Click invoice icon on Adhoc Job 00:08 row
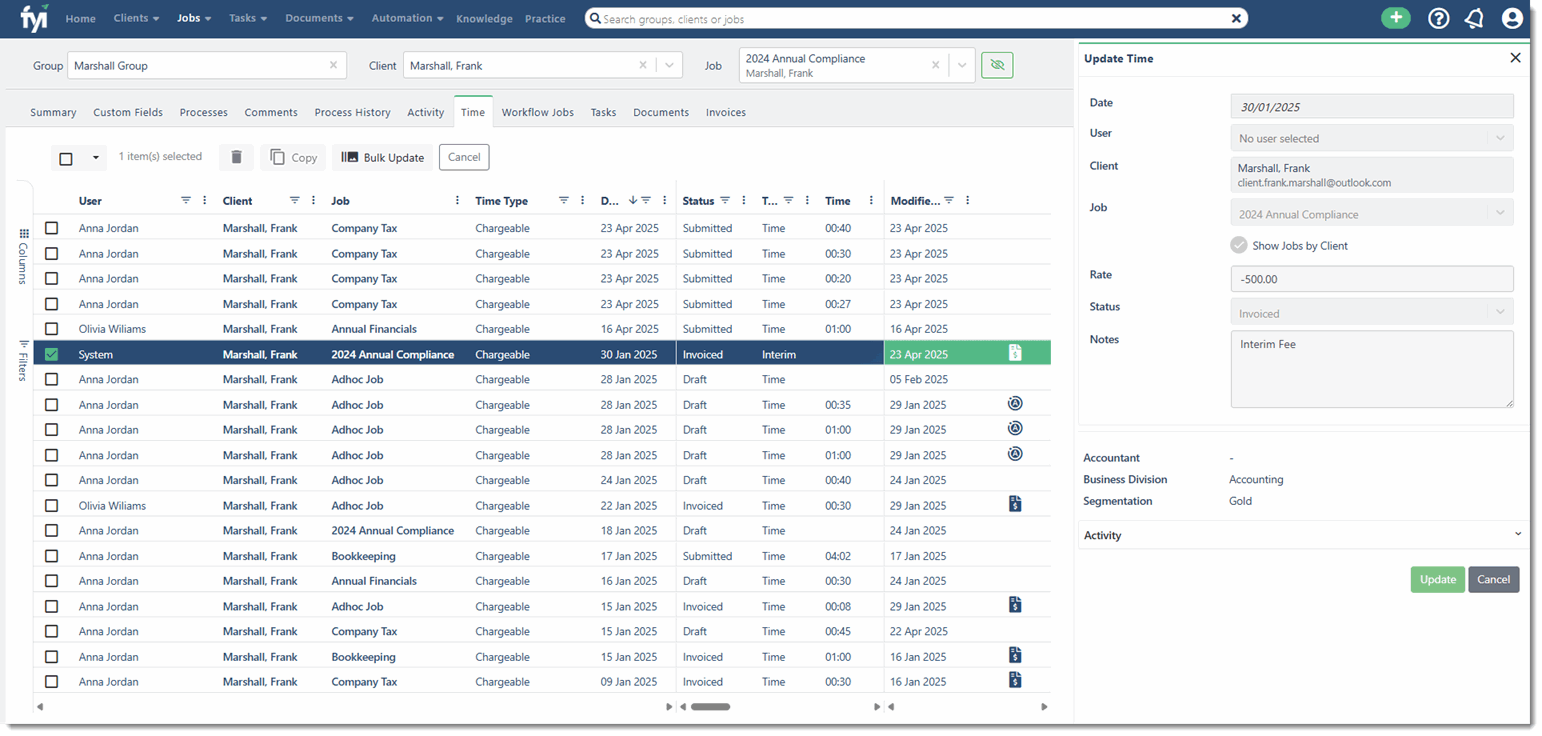The width and height of the screenshot is (1542, 736). point(1015,605)
